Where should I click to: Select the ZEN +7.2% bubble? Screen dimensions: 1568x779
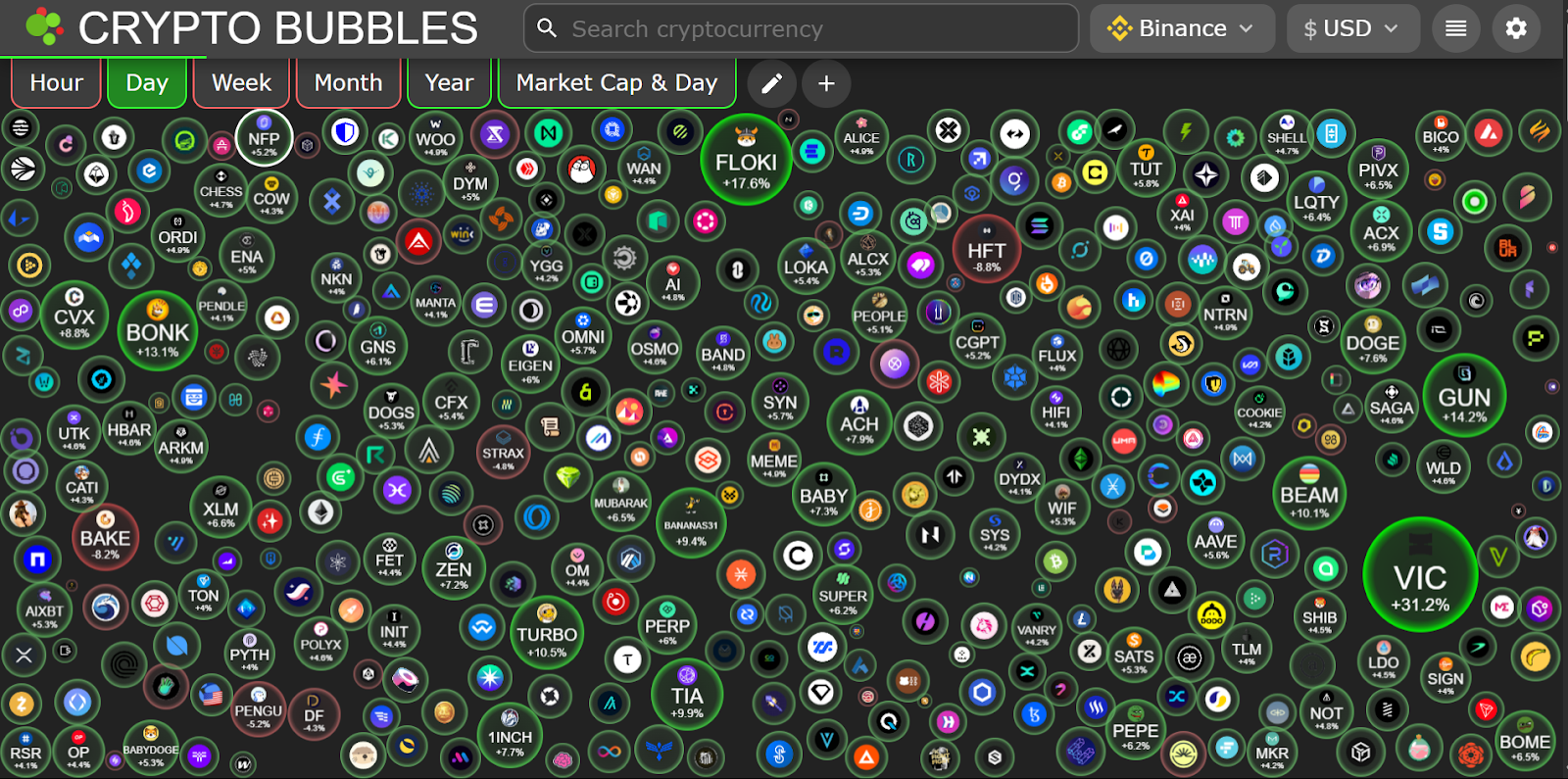tap(454, 567)
